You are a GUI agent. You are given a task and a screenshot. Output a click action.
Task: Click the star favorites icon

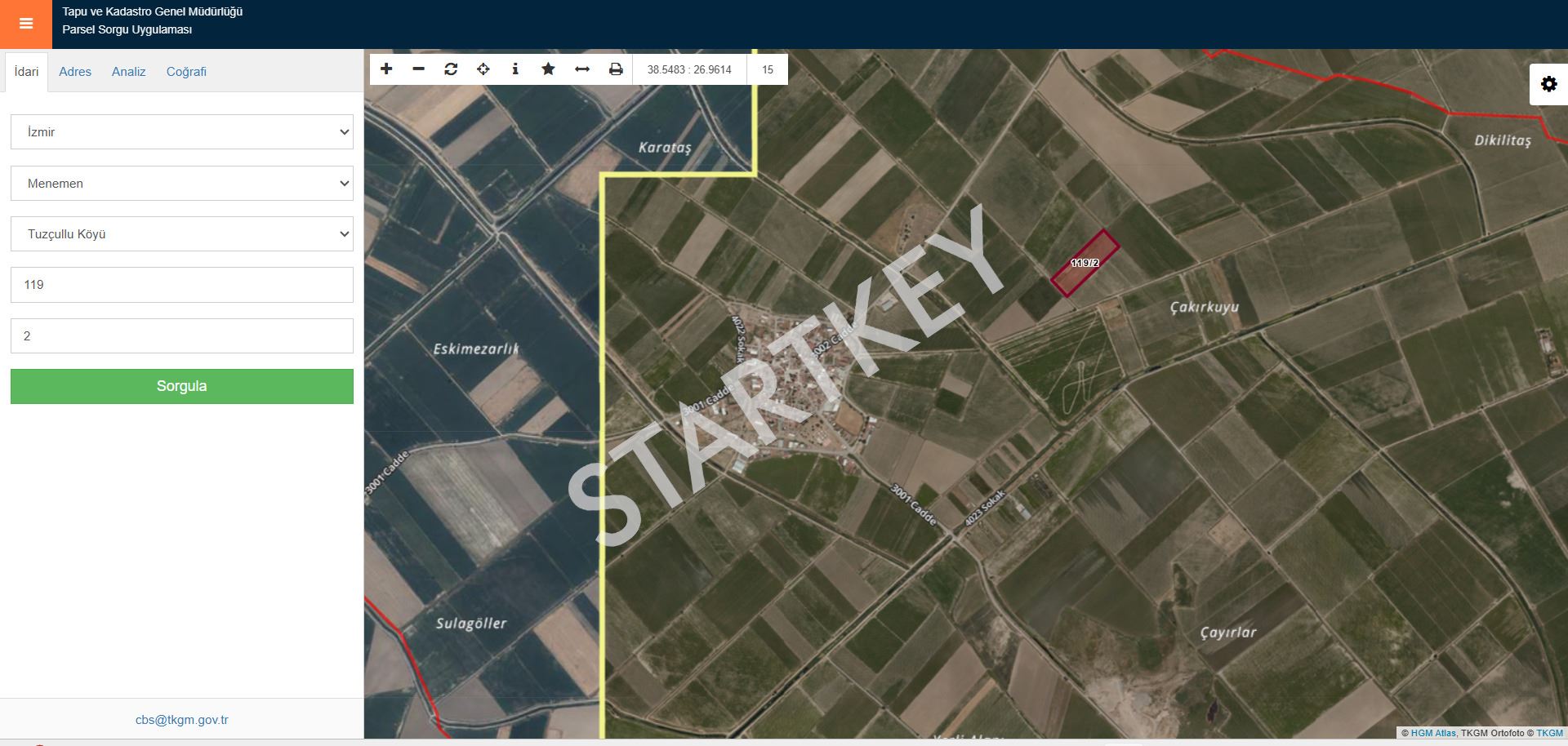tap(548, 69)
